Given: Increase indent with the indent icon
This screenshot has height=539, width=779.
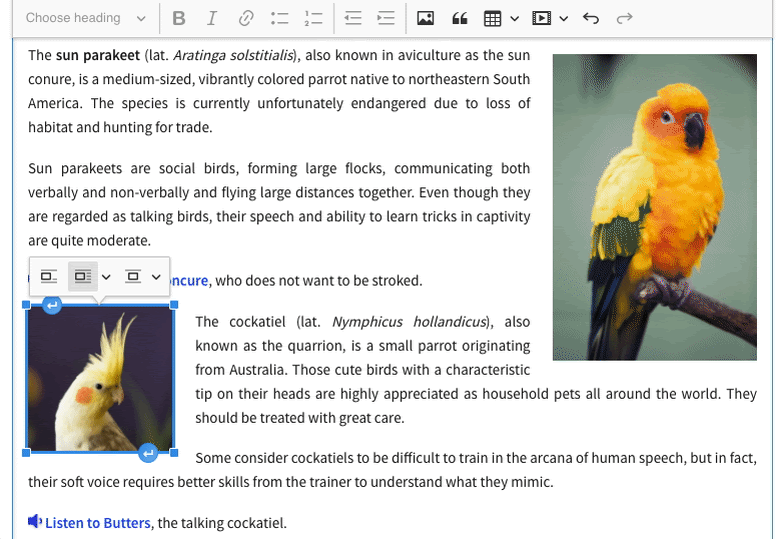Looking at the screenshot, I should coord(385,18).
